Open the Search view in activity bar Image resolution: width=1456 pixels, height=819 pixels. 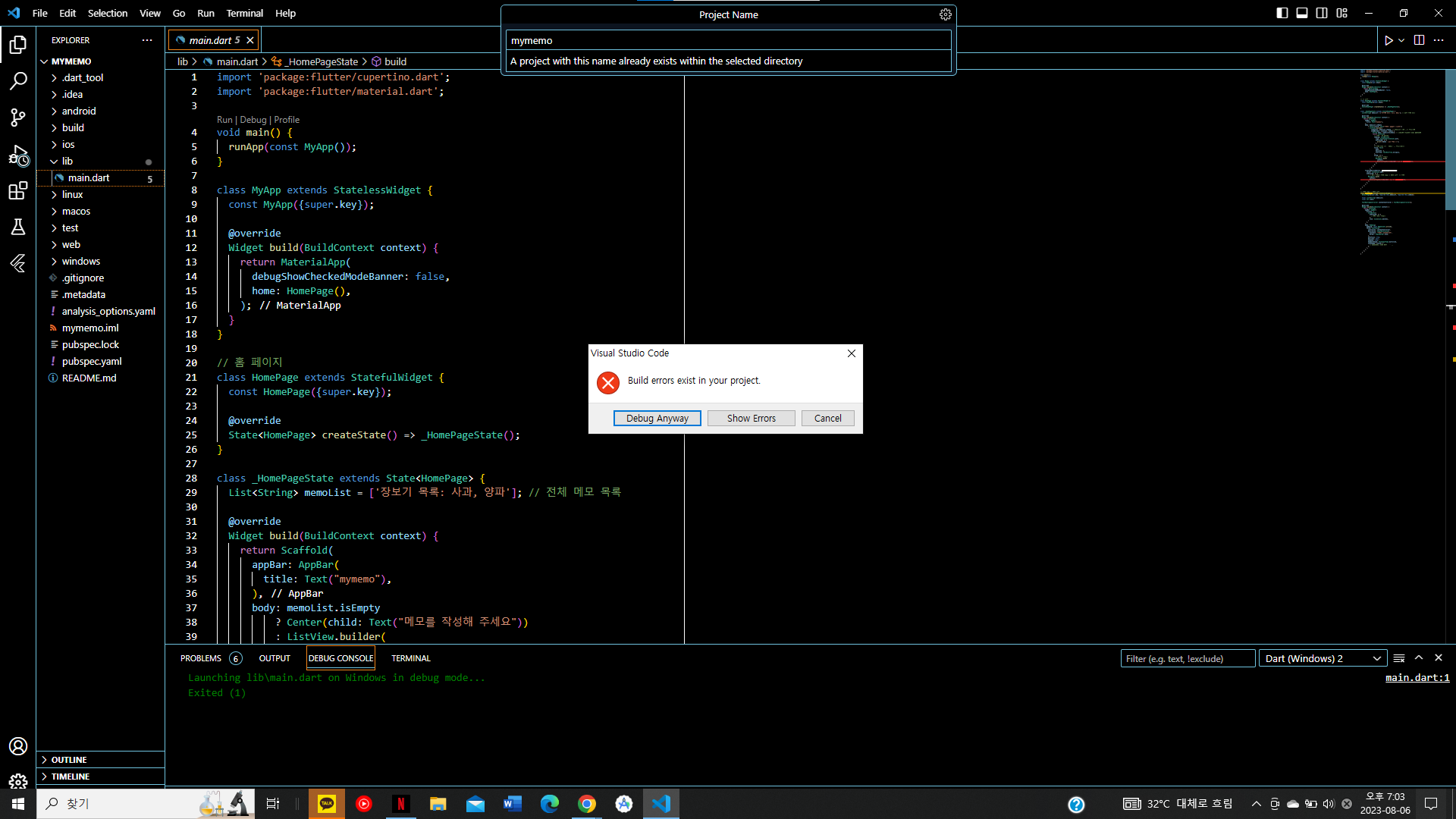(x=18, y=81)
